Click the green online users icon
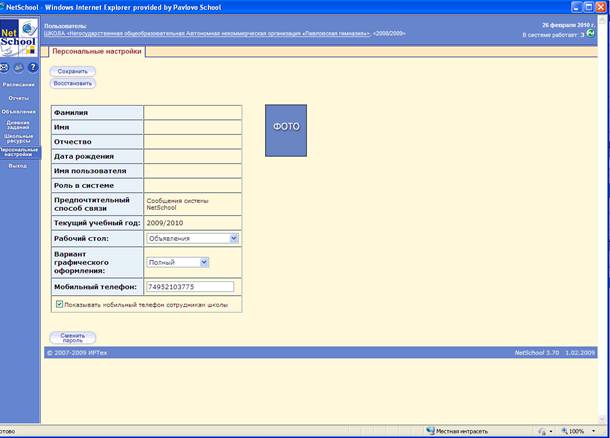 590,34
